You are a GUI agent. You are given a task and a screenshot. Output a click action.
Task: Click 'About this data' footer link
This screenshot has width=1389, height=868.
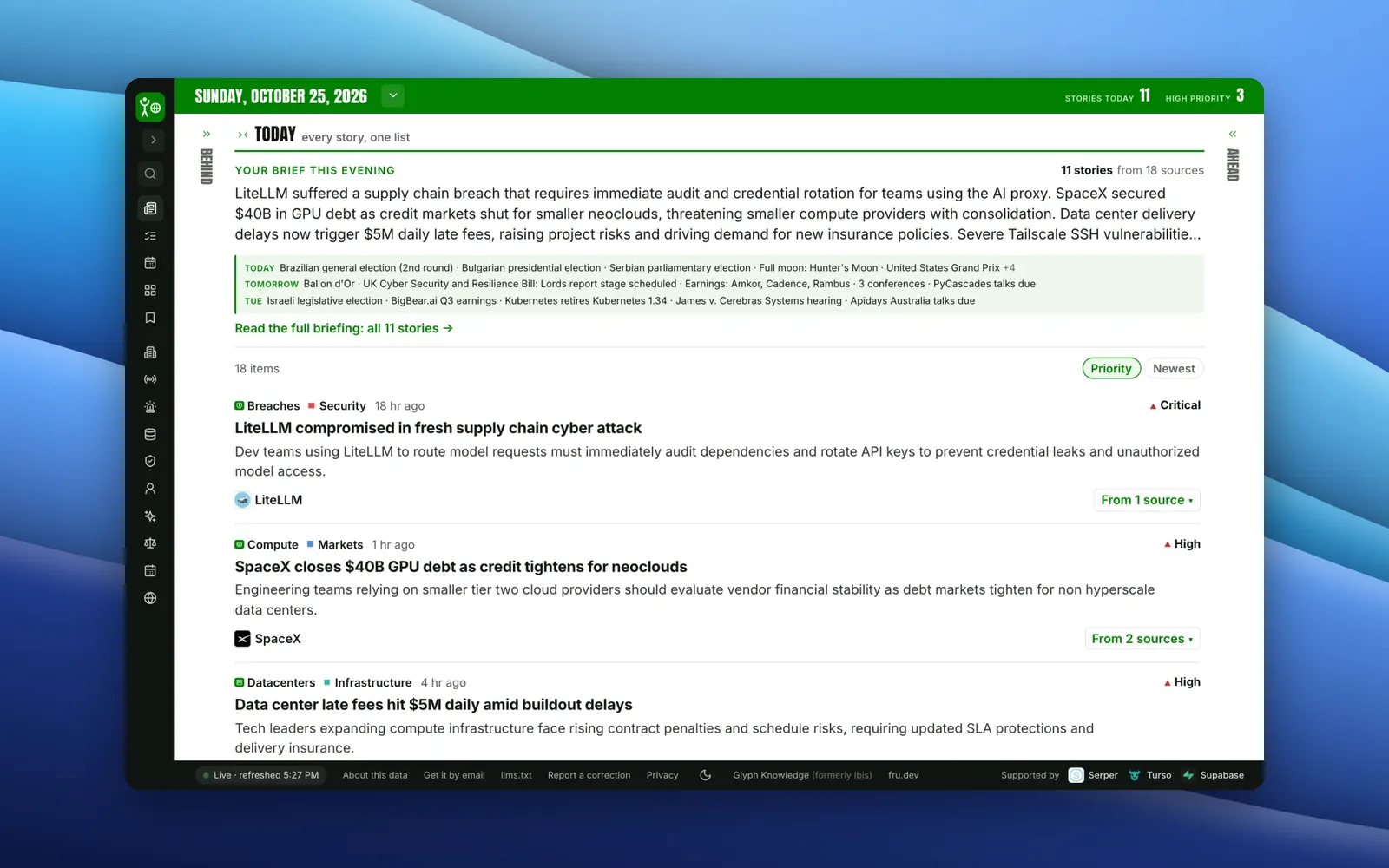pyautogui.click(x=375, y=775)
